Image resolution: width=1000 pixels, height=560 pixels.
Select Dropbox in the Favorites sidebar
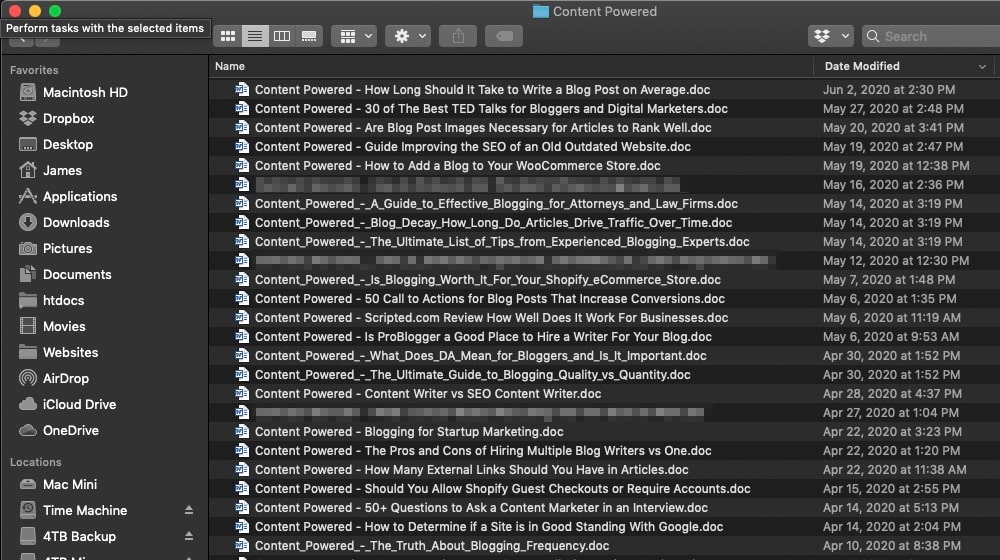click(68, 118)
